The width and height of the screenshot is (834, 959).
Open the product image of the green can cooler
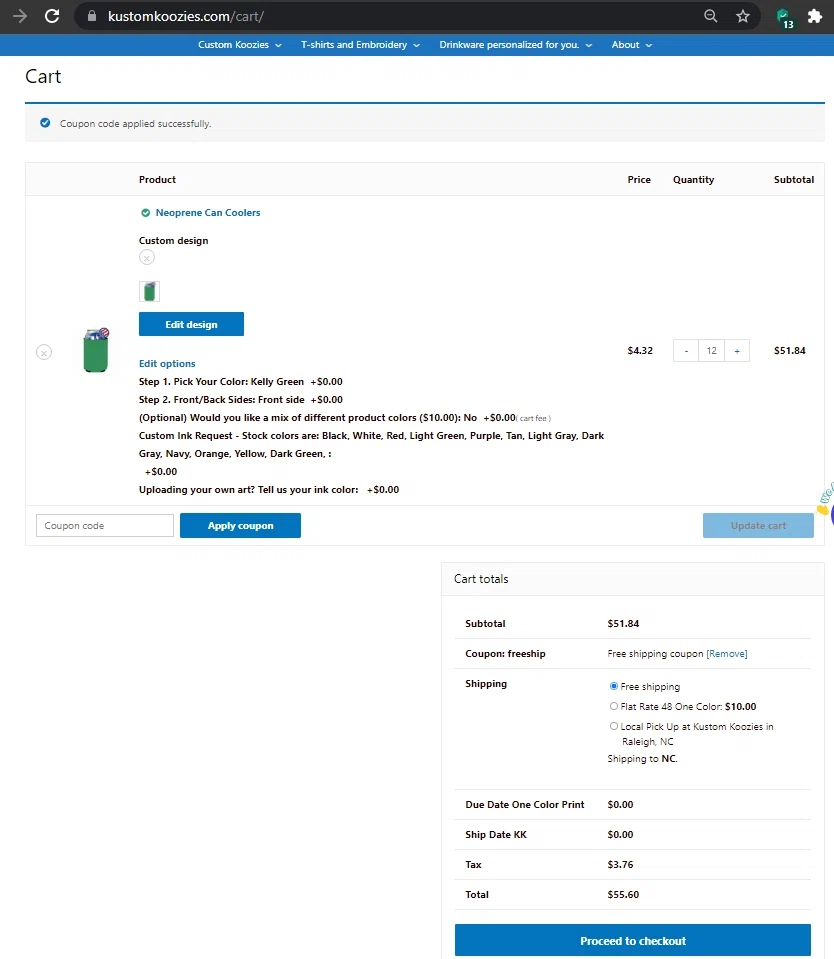[x=96, y=350]
